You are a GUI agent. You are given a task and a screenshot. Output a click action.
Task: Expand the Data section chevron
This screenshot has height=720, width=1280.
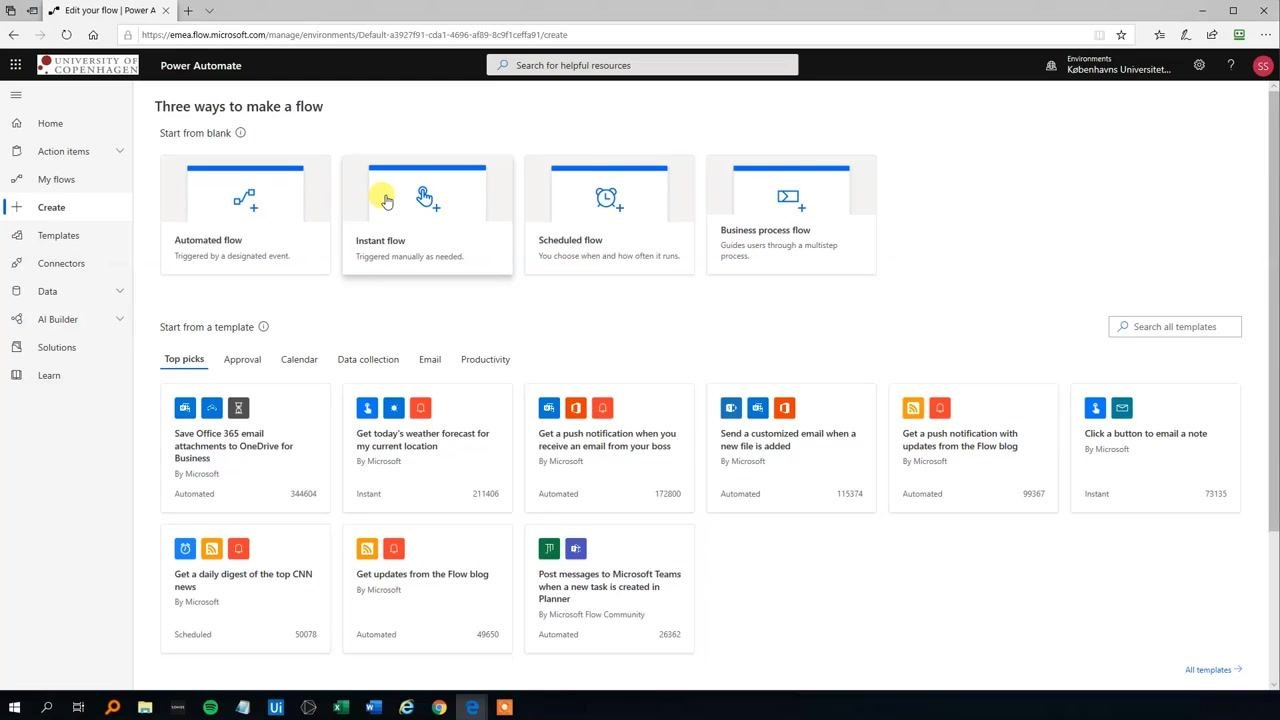click(120, 291)
